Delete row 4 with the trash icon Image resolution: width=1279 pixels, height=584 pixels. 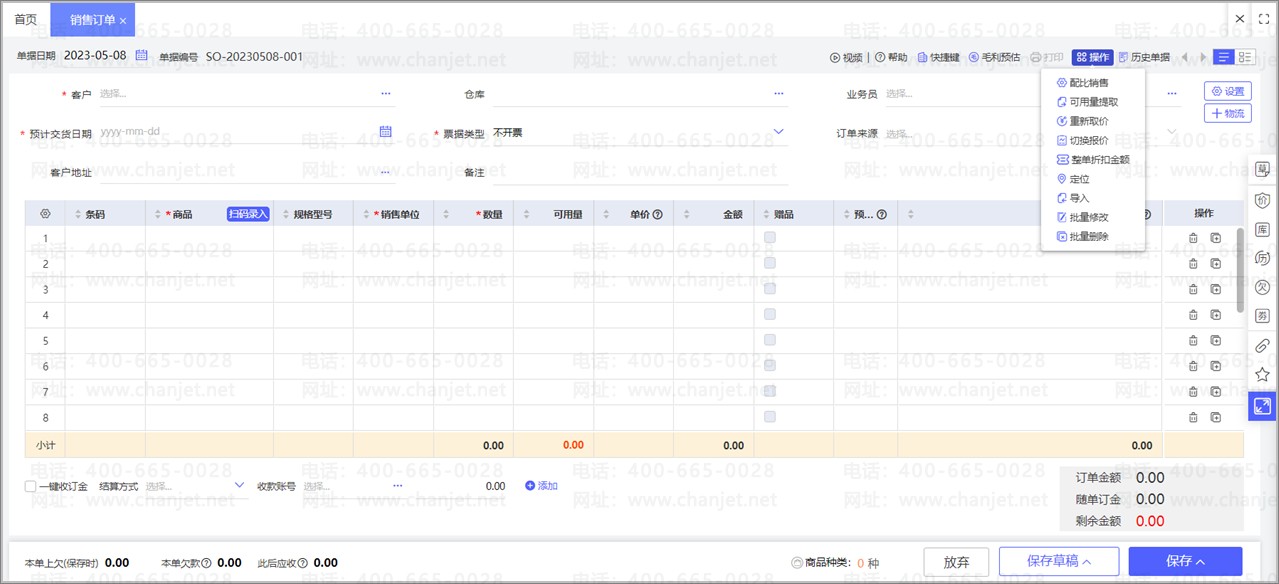coord(1193,315)
